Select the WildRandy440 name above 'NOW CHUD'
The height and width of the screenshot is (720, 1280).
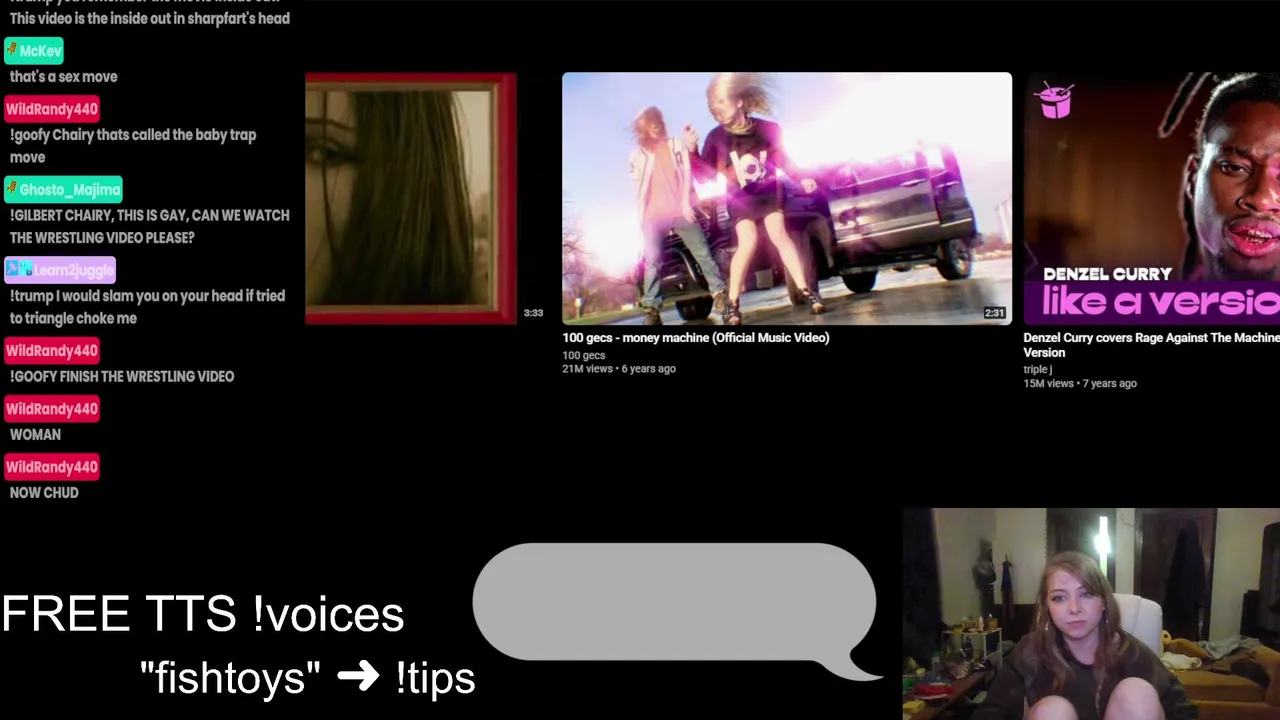[x=52, y=467]
